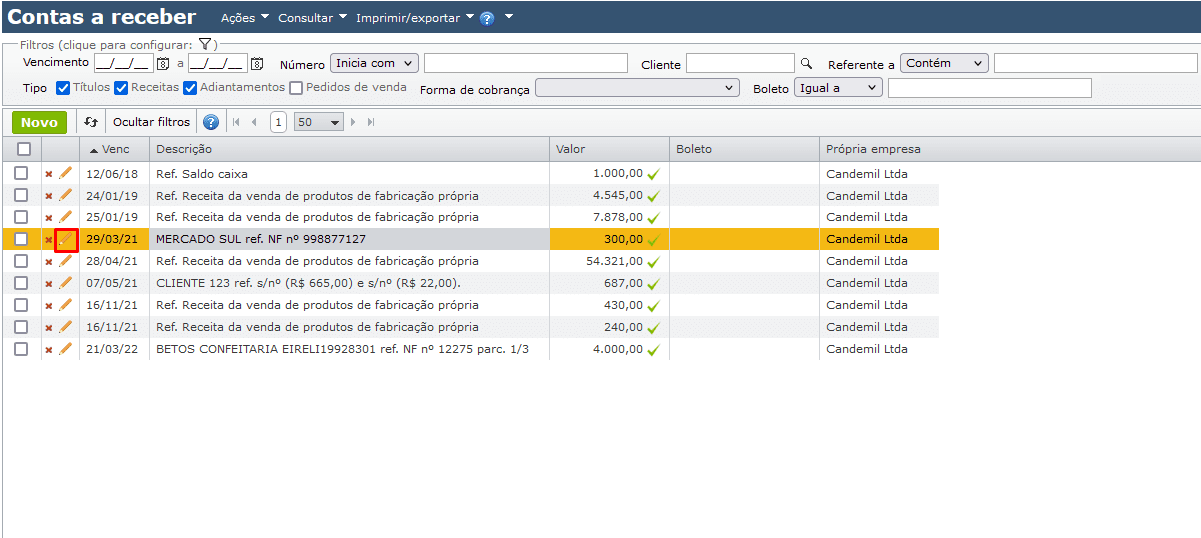Viewport: 1201px width, 538px height.
Task: Click the green check on the 54.321,00 row
Action: [654, 261]
